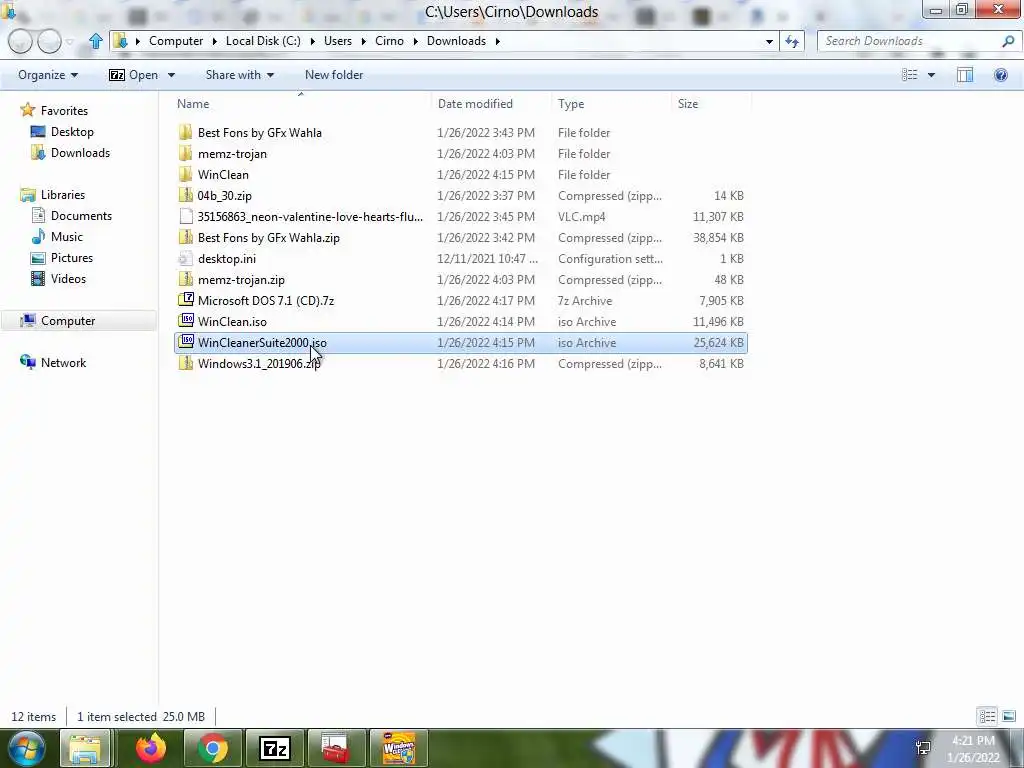Sort by the Size column header
This screenshot has height=768, width=1024.
(688, 103)
